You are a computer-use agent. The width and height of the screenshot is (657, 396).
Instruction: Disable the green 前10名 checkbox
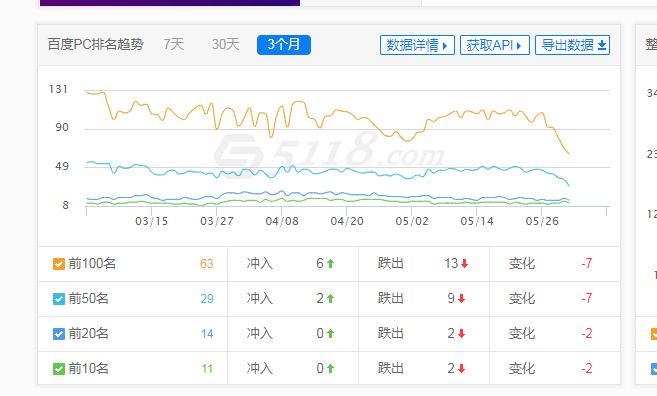[x=59, y=369]
